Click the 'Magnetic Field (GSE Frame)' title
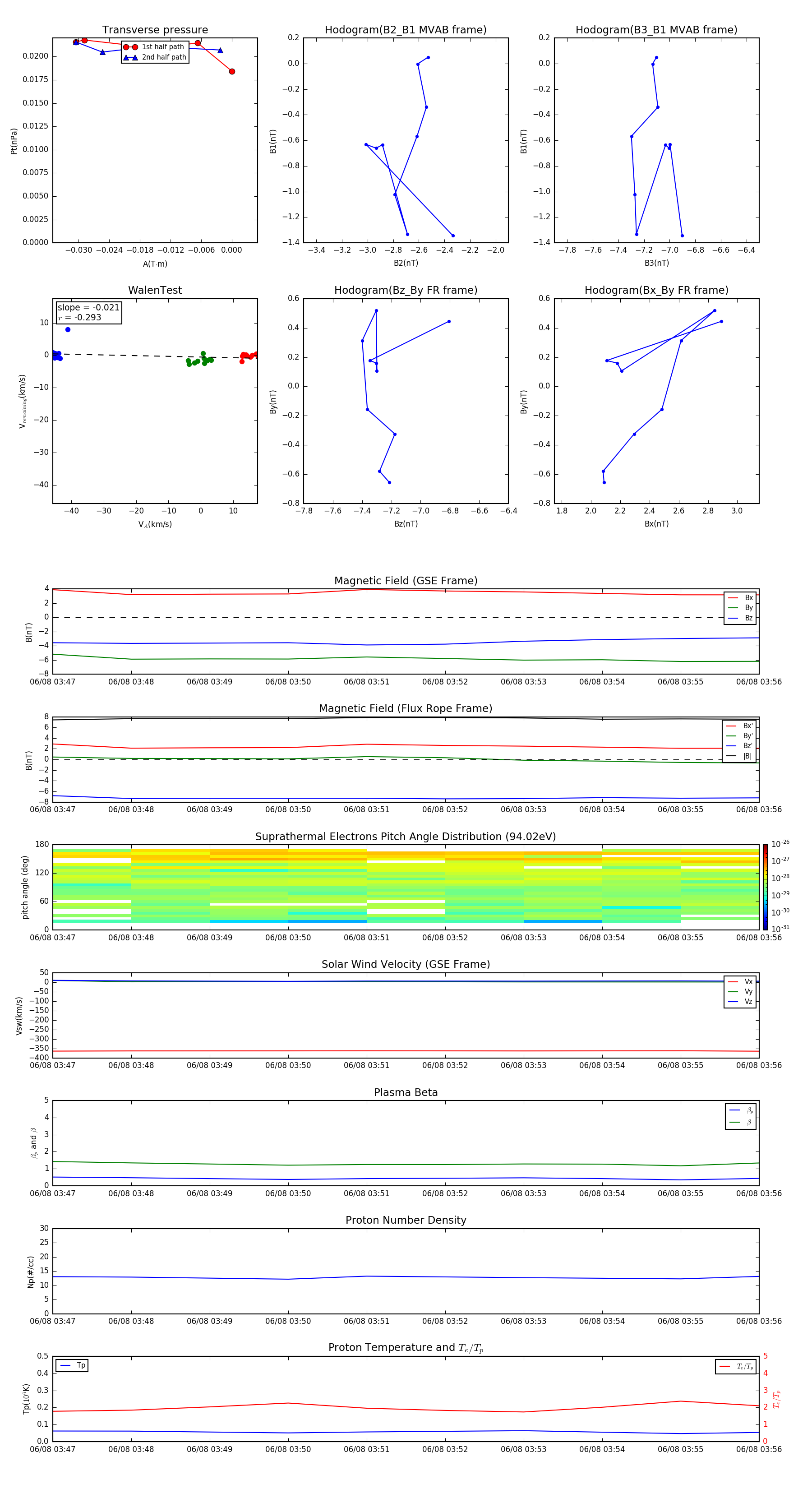Screen dimensions: 812x1489 pos(406,581)
